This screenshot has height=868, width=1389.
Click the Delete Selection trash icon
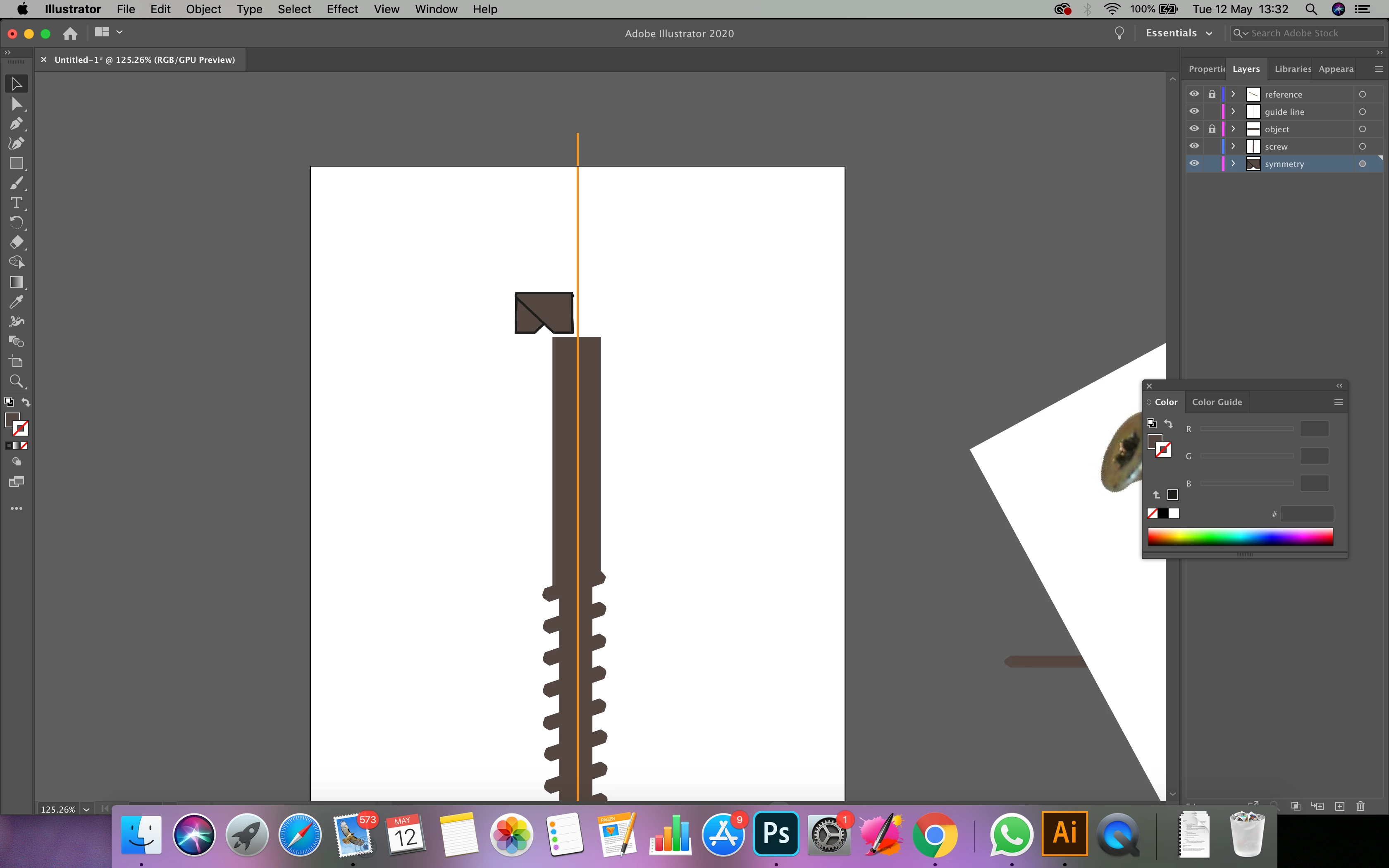[x=1360, y=806]
